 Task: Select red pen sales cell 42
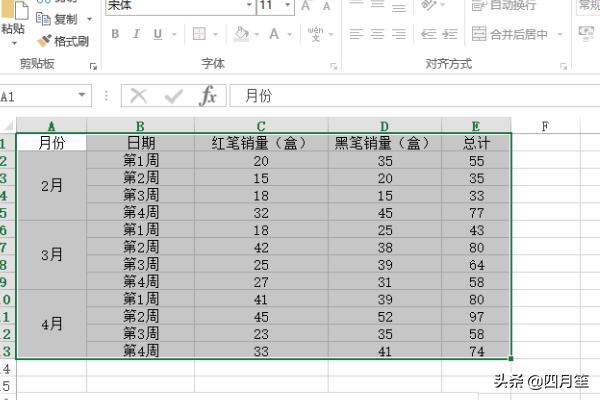(x=261, y=247)
